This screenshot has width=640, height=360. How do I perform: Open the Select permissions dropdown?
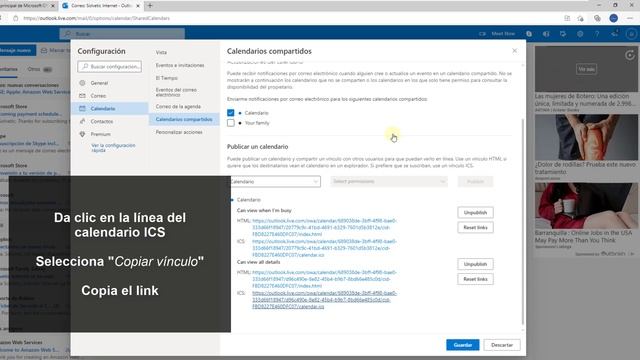coord(389,182)
